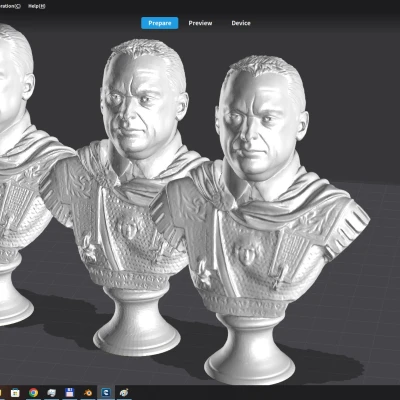Open the blue floppy disk app in taskbar
The width and height of the screenshot is (400, 400).
(x=70, y=392)
